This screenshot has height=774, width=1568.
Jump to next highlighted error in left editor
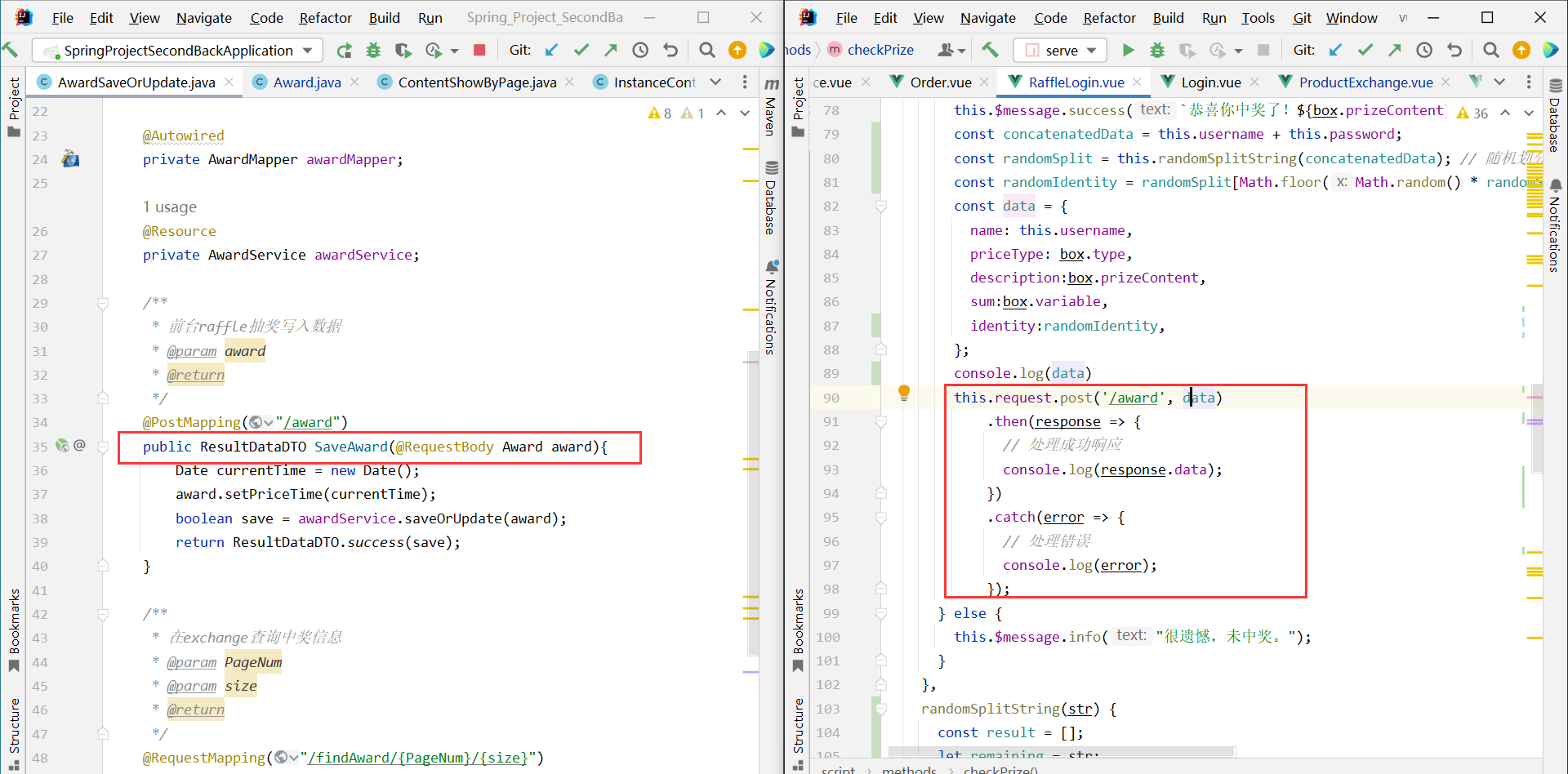(745, 113)
